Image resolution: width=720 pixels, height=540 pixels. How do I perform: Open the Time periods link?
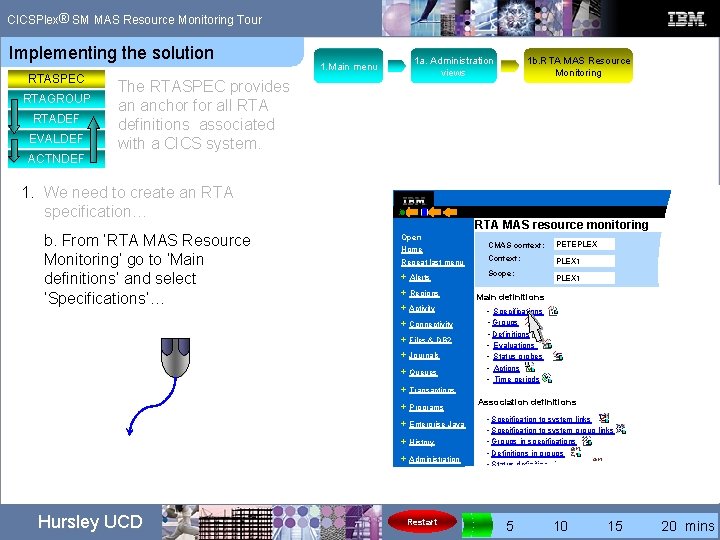pos(517,379)
